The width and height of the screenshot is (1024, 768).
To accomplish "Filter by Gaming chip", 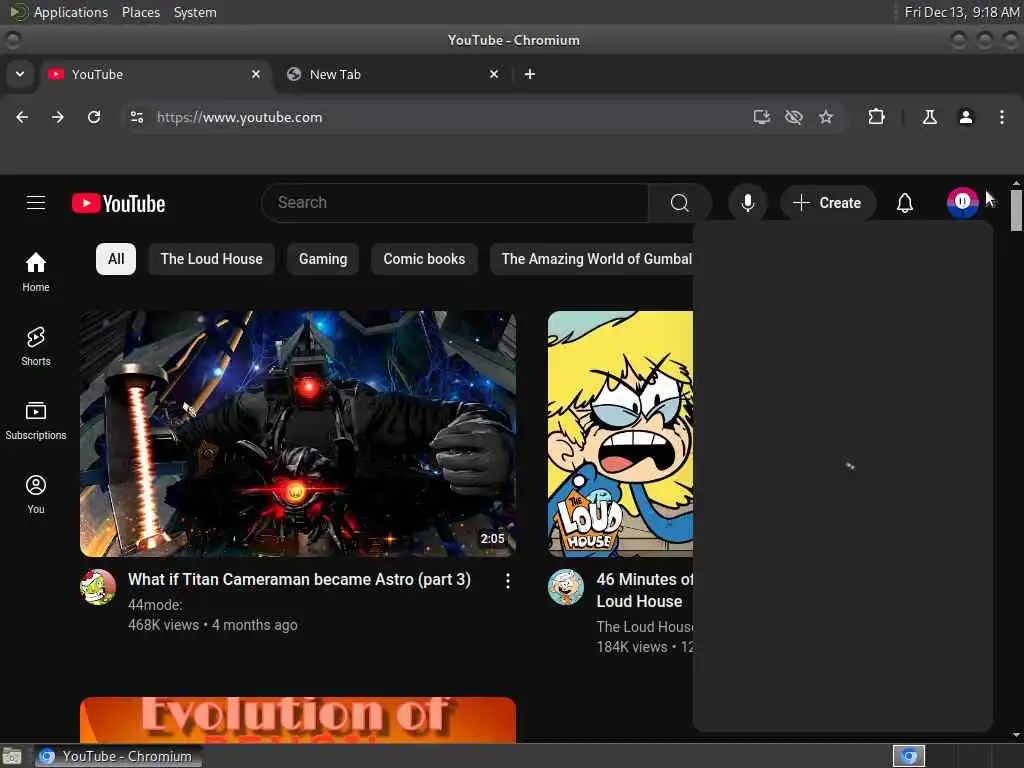I will coord(323,259).
